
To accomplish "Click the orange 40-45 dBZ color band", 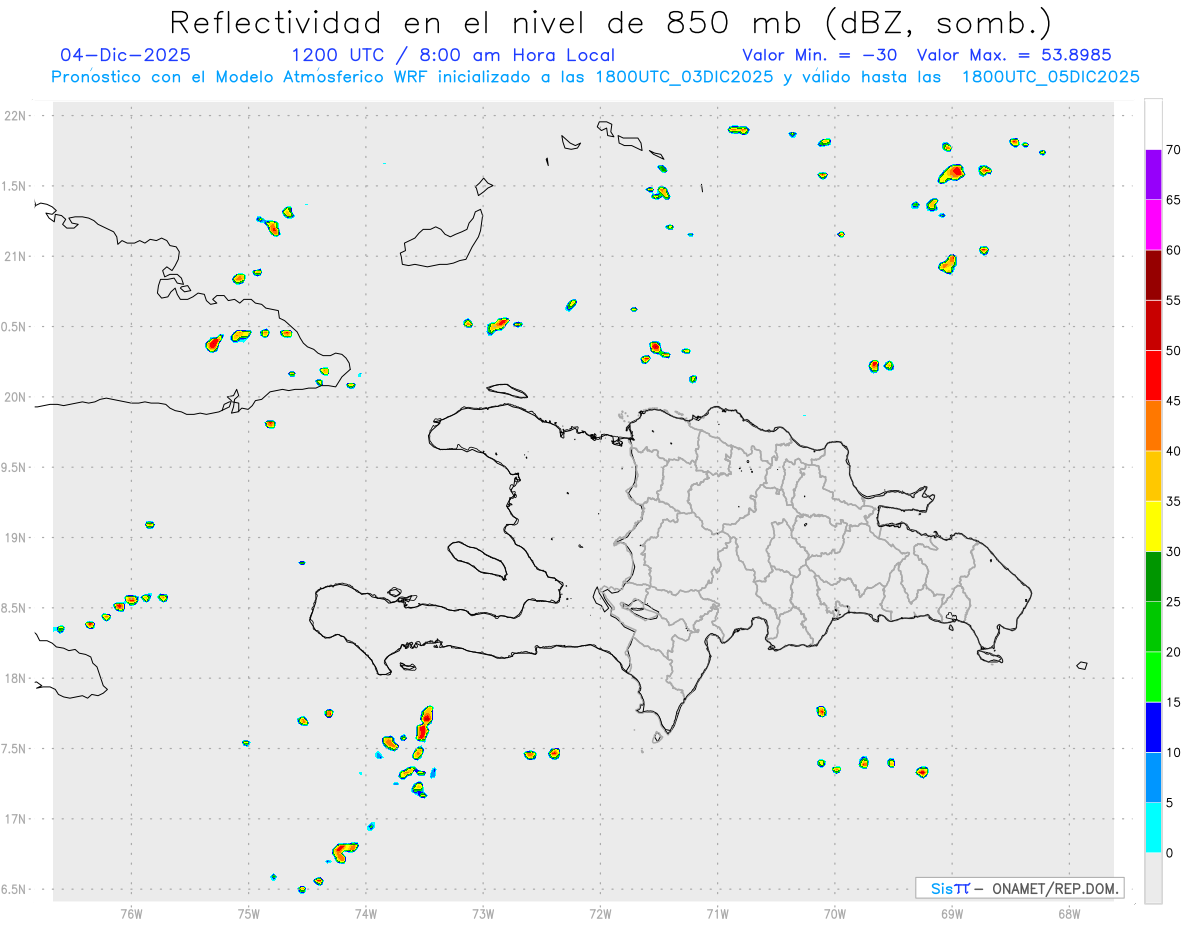I will pos(1153,425).
